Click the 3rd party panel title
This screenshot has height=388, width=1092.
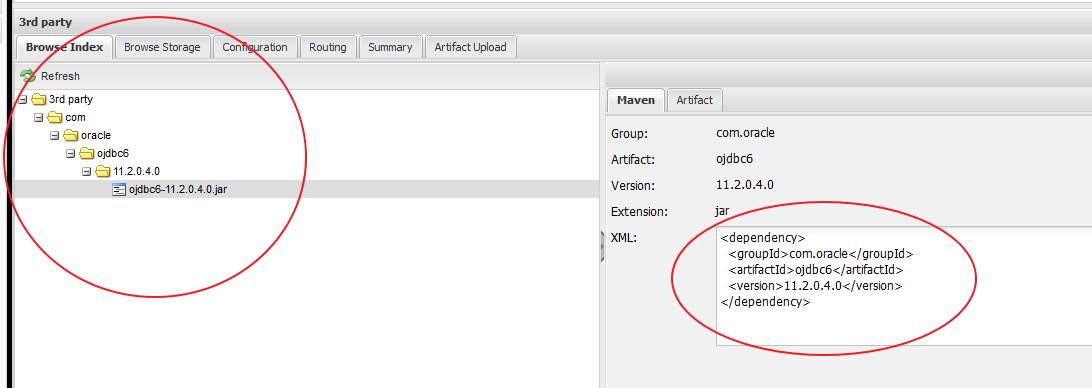click(x=45, y=22)
